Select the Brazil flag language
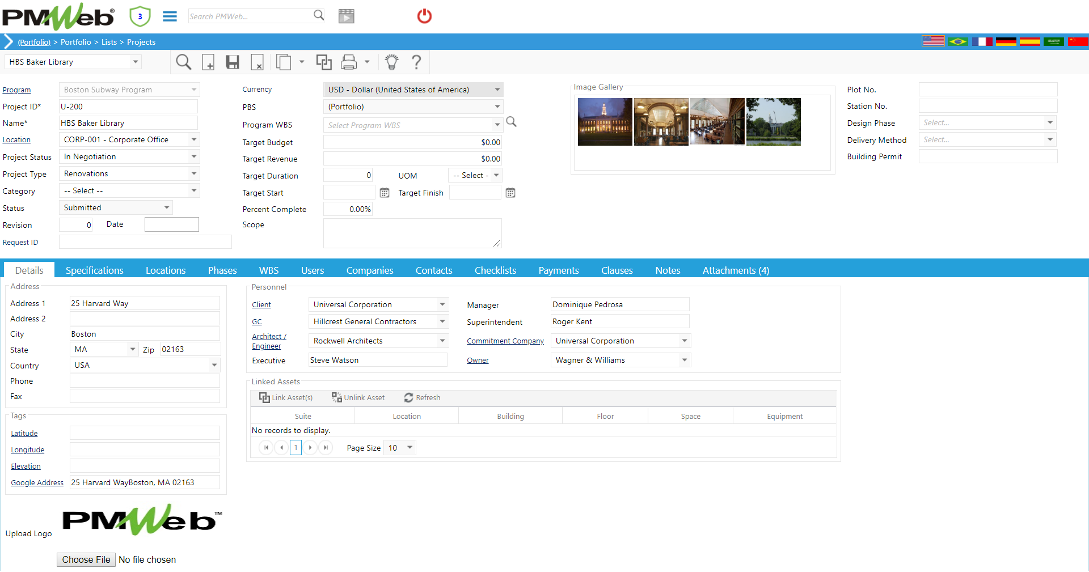The height and width of the screenshot is (572, 1089). click(958, 42)
